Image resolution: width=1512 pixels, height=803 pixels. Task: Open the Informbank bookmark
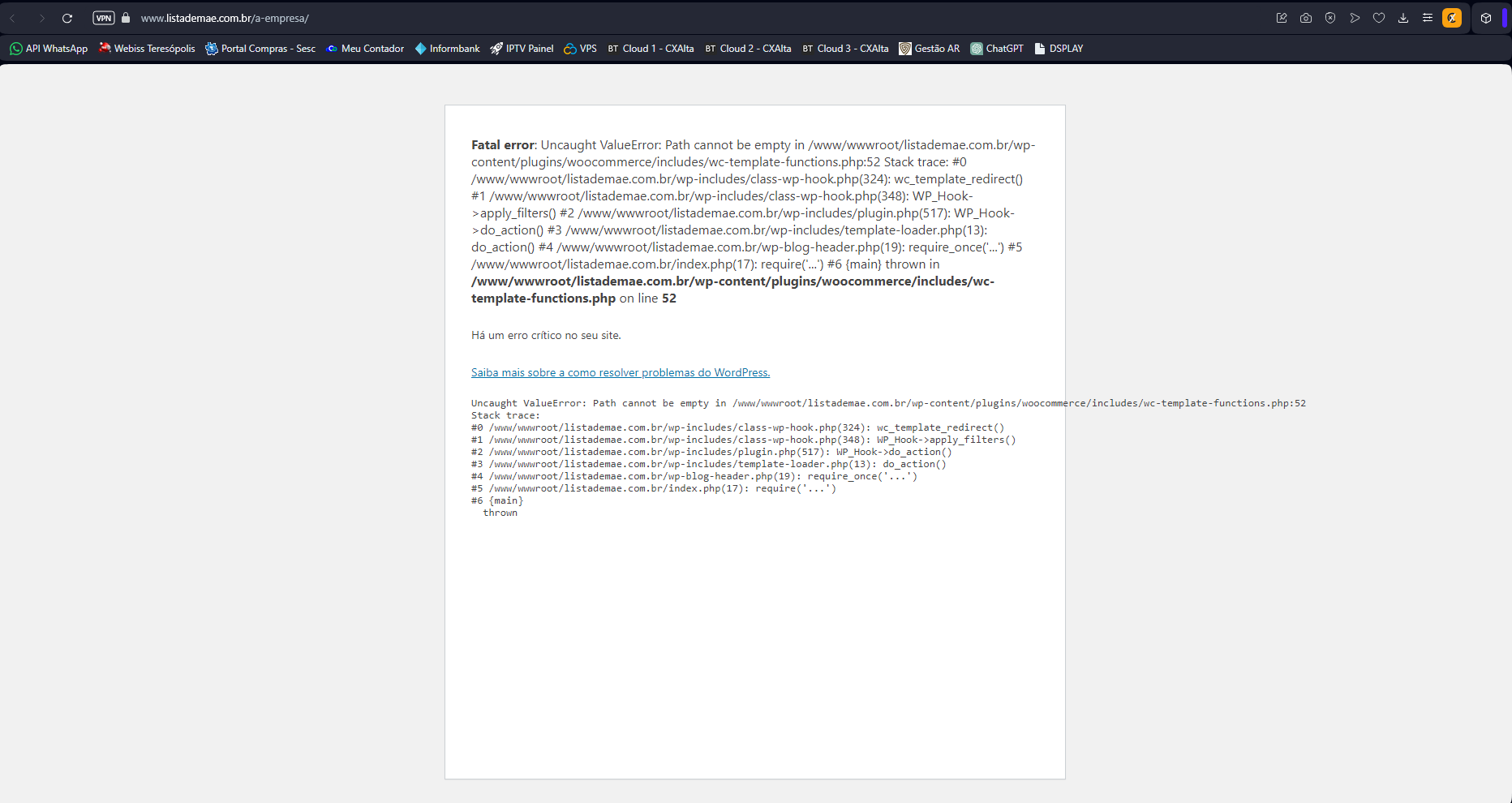[x=447, y=49]
